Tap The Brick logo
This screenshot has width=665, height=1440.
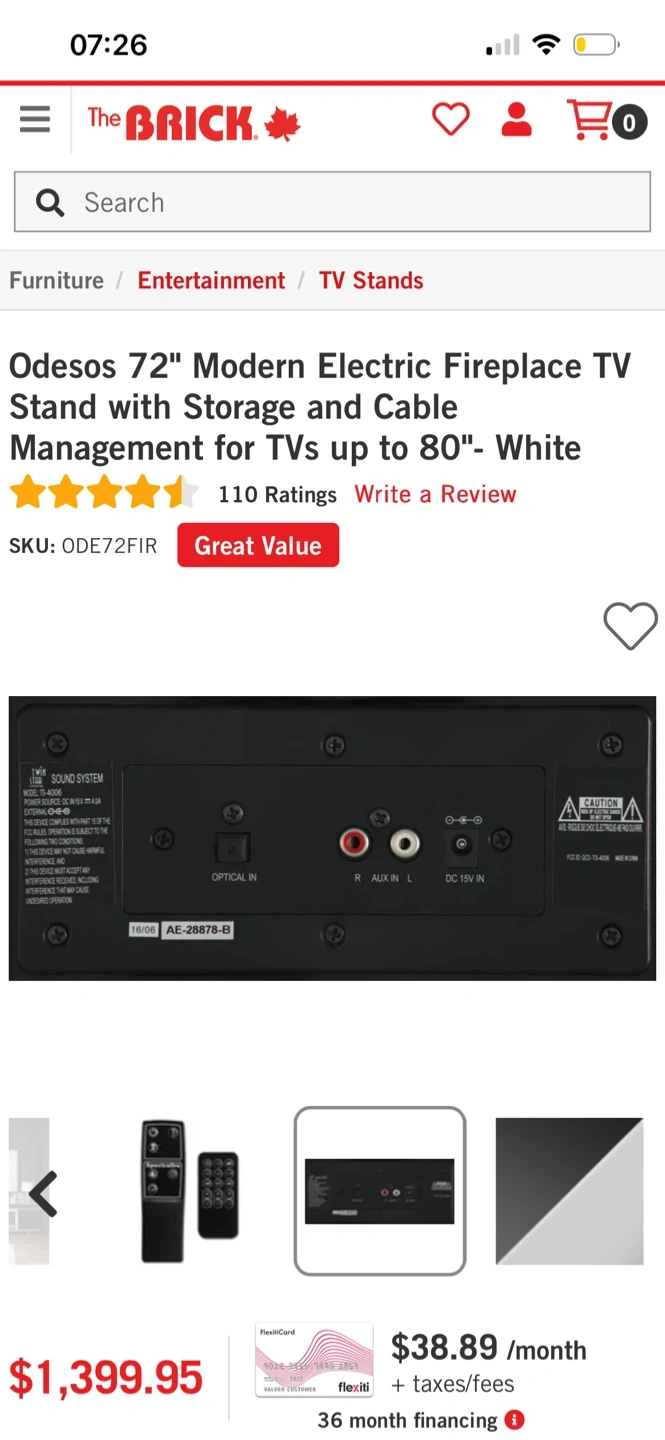click(194, 123)
